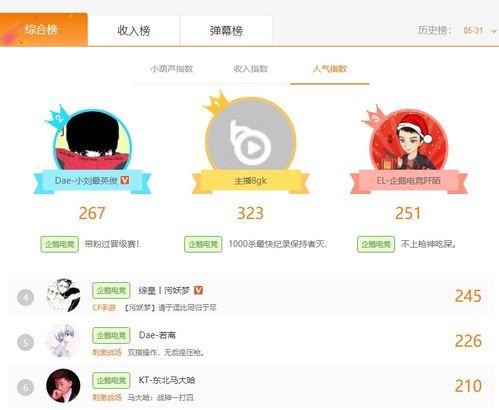Open the Dae-若离 streamer name link
The image size is (499, 410).
coord(157,335)
